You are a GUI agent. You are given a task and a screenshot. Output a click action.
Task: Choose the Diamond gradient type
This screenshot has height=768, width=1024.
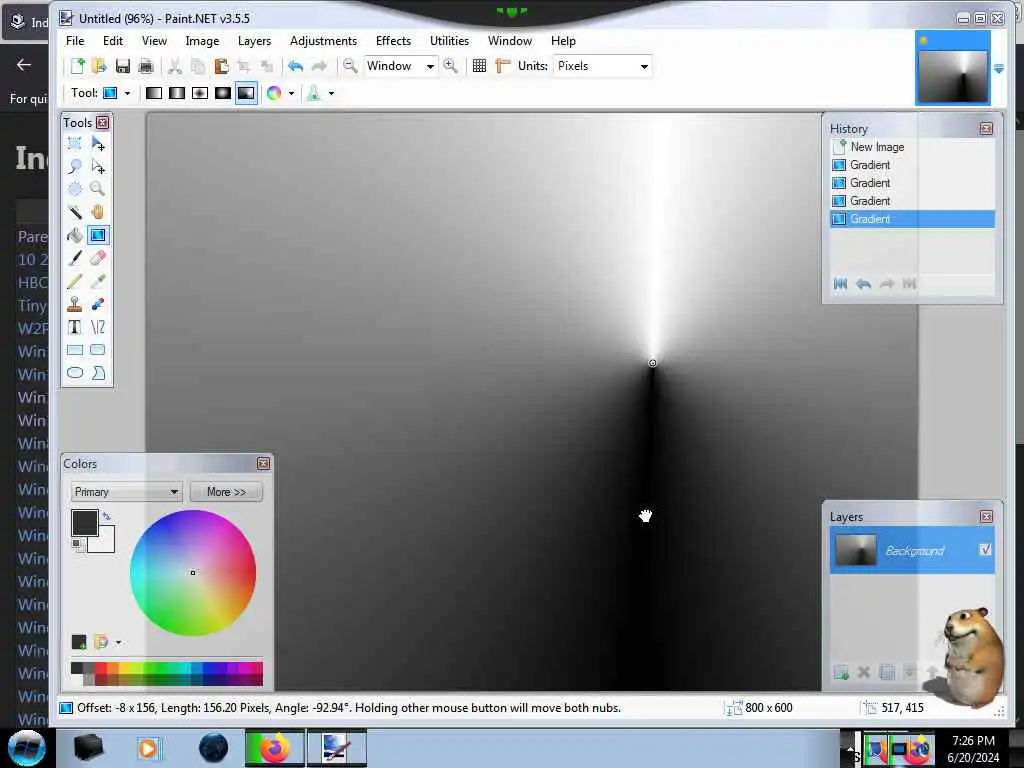click(x=200, y=93)
